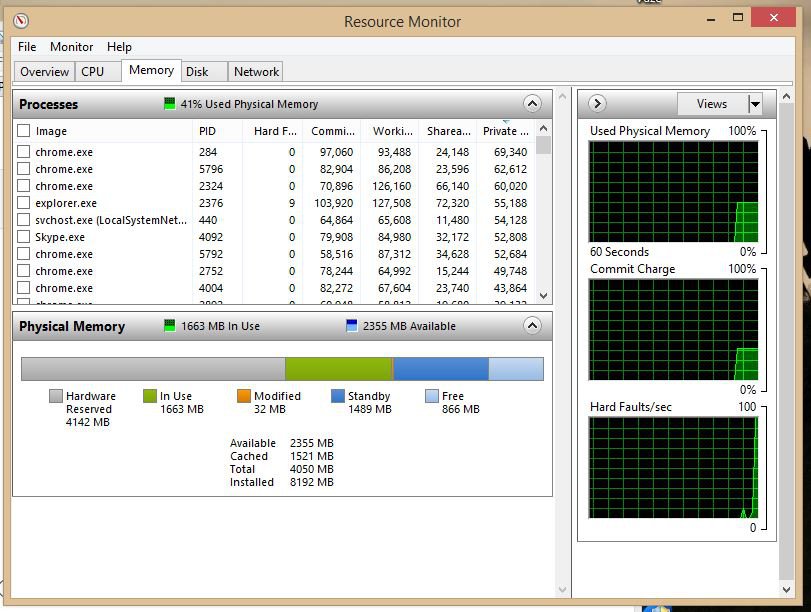Collapse the Processes section
The width and height of the screenshot is (811, 612).
[532, 104]
